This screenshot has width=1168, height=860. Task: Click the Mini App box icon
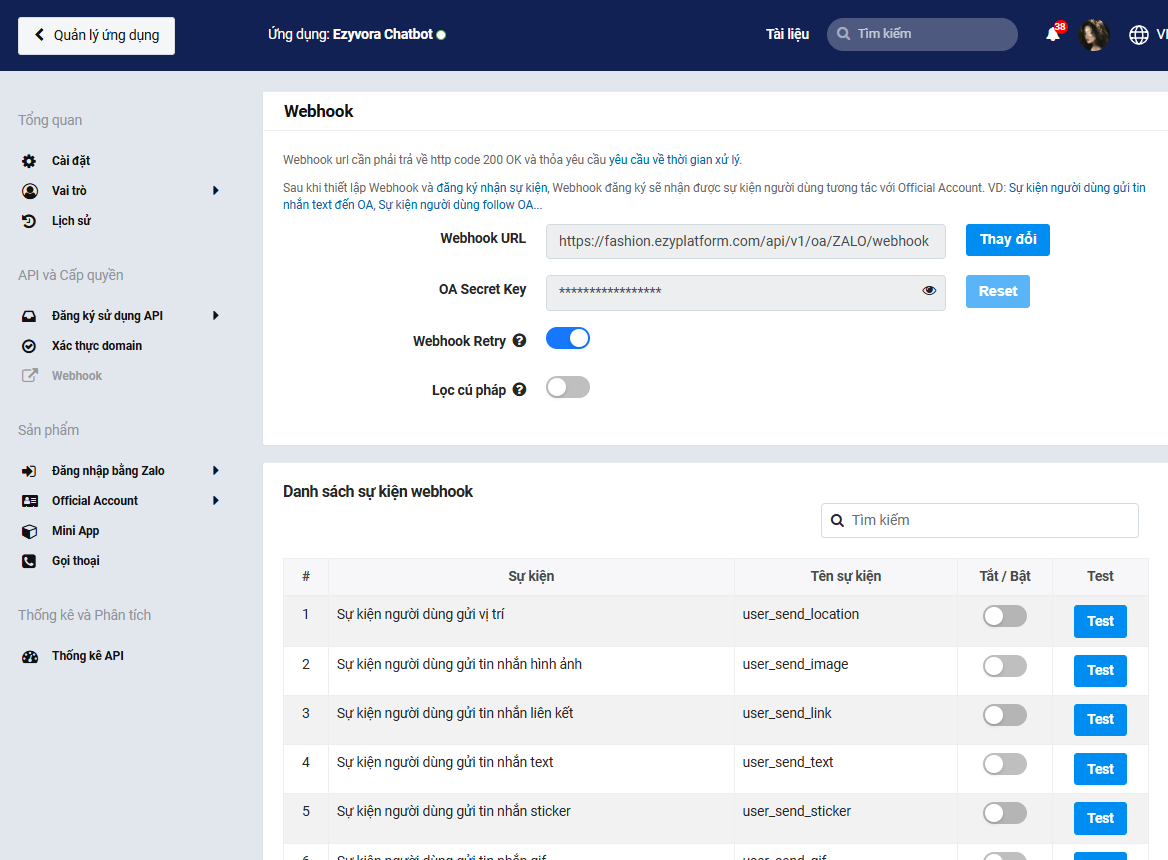click(29, 532)
